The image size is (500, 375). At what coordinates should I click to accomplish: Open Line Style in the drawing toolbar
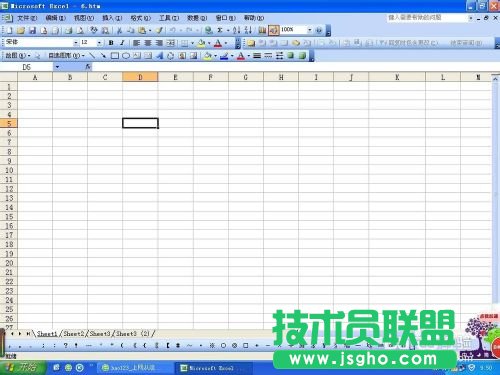click(257, 56)
